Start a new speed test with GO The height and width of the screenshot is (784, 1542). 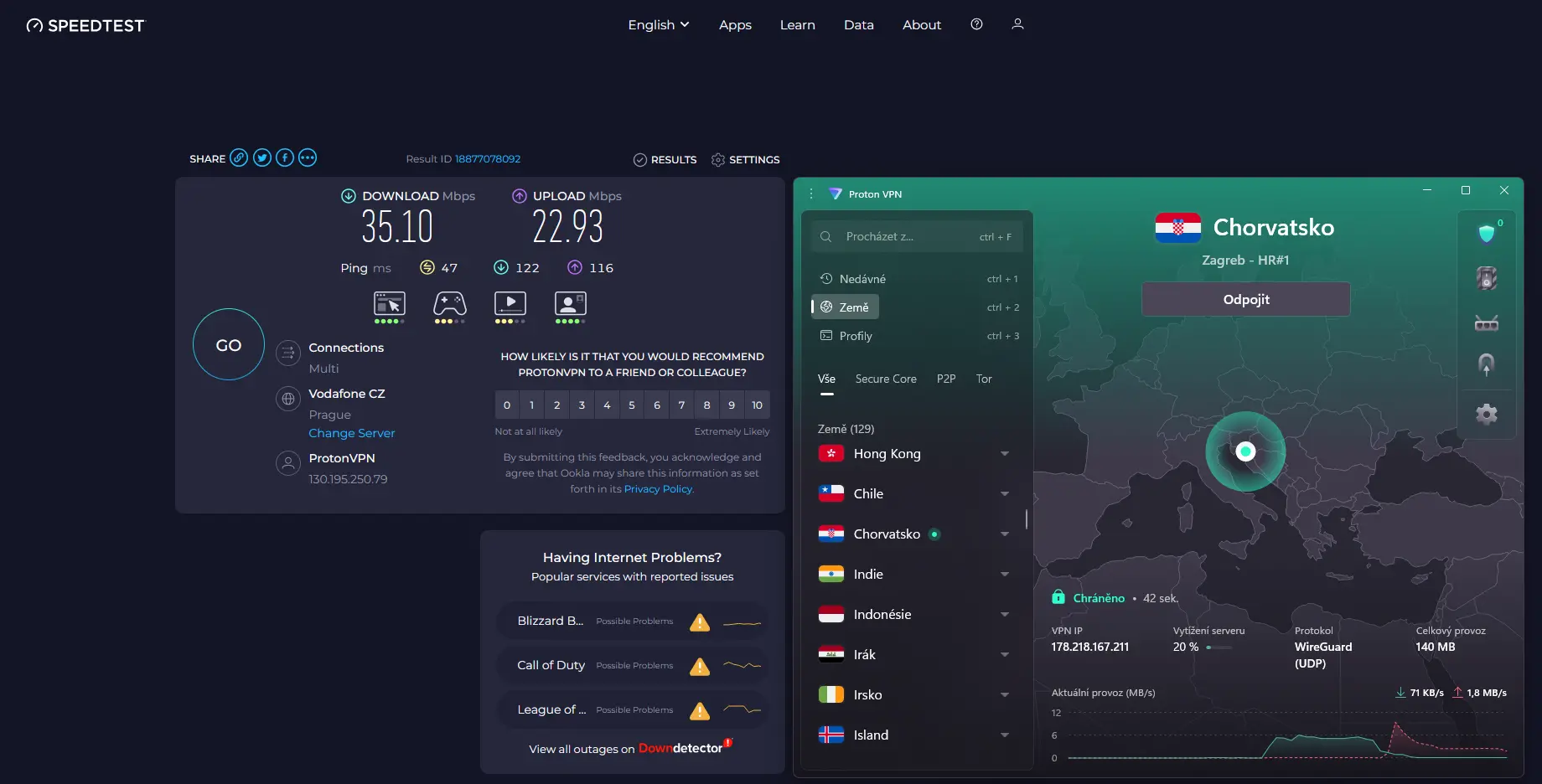click(228, 343)
